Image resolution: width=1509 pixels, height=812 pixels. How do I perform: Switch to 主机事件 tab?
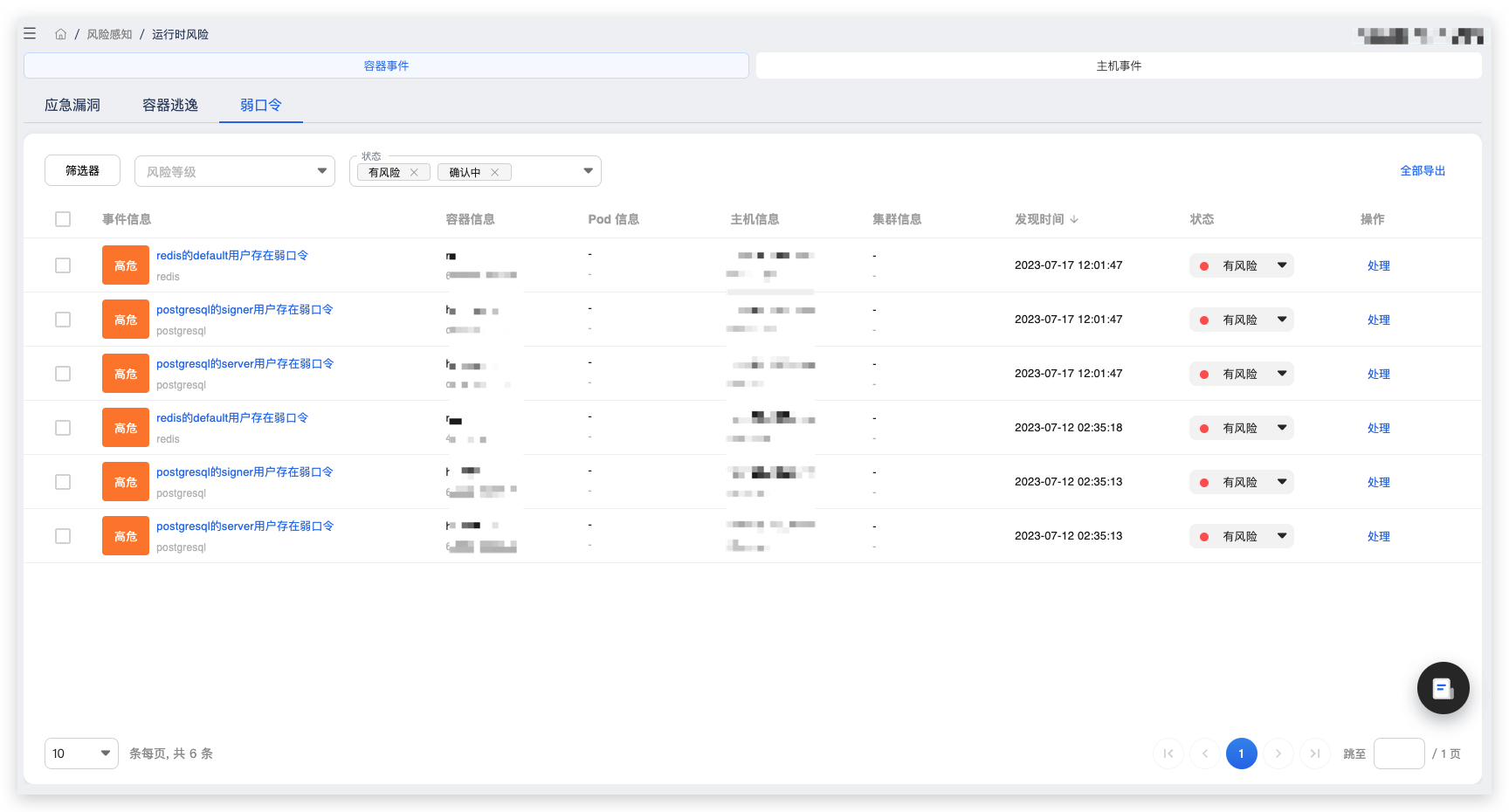pyautogui.click(x=1119, y=65)
